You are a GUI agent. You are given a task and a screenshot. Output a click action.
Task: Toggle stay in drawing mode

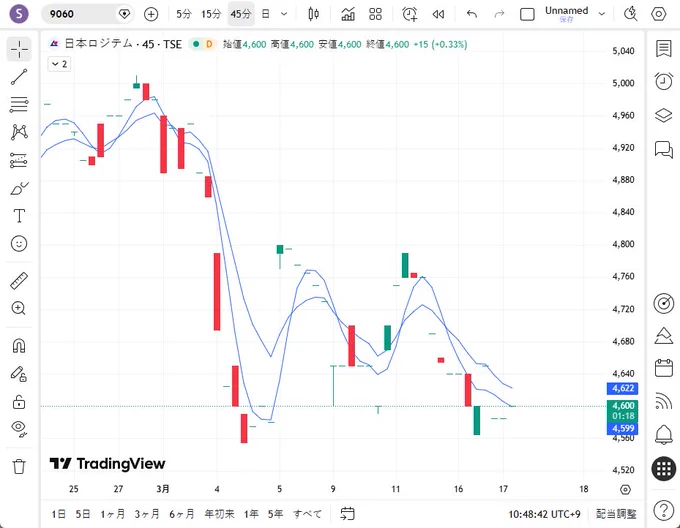click(x=19, y=374)
